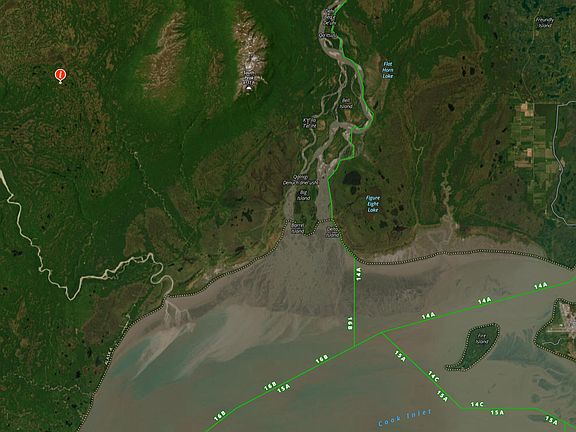Click the junction where 16B meets vertical line

354,345
